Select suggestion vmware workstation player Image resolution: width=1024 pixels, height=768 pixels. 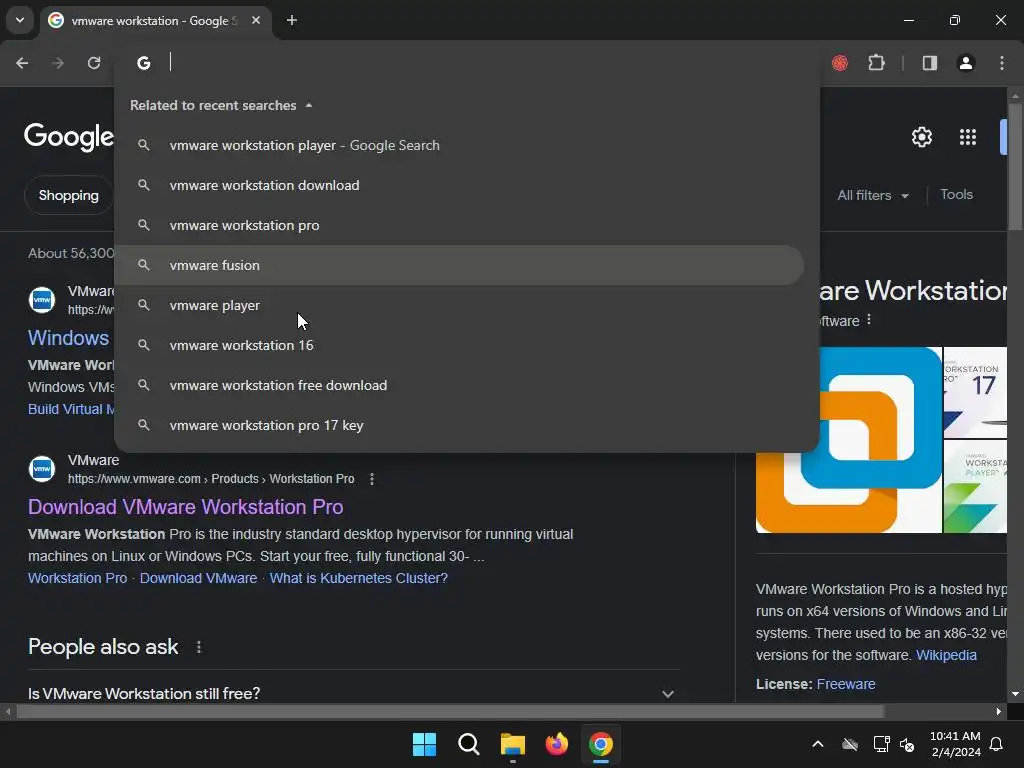tap(458, 145)
